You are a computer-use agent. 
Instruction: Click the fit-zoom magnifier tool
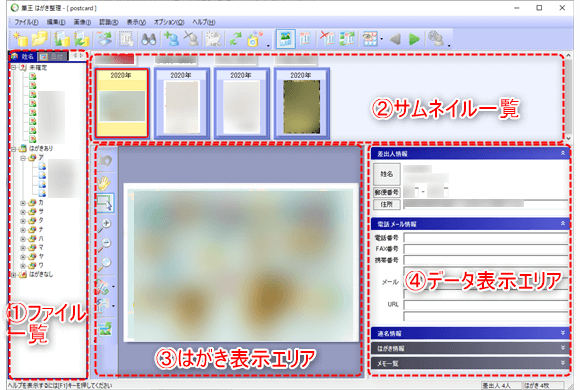click(x=105, y=264)
